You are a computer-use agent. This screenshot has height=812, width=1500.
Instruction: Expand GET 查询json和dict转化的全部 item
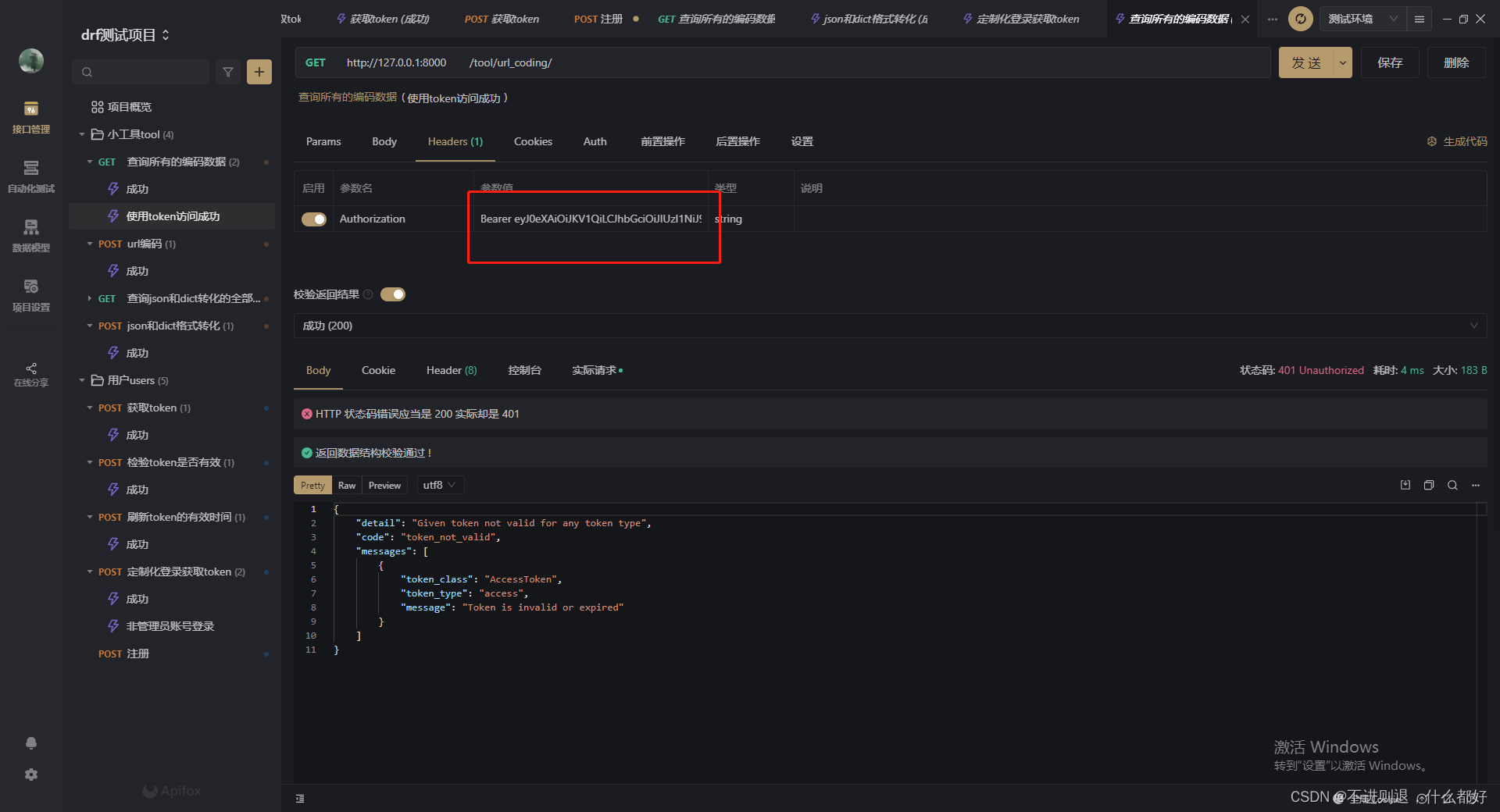(x=90, y=298)
